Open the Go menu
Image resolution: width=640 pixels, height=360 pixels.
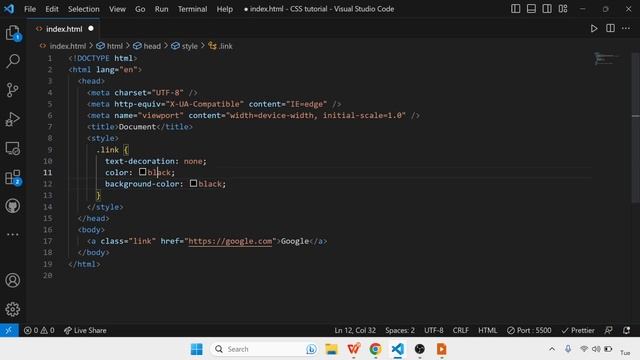pyautogui.click(x=140, y=9)
